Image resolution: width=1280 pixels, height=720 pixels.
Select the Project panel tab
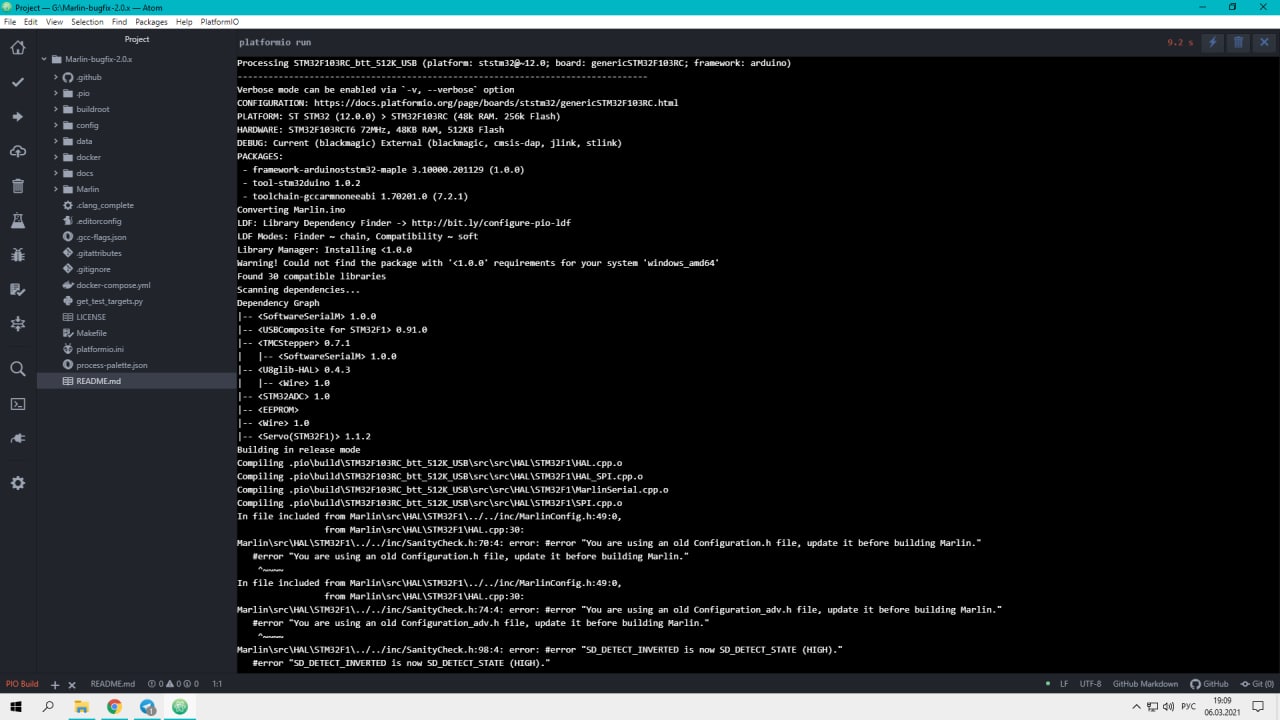tap(137, 39)
